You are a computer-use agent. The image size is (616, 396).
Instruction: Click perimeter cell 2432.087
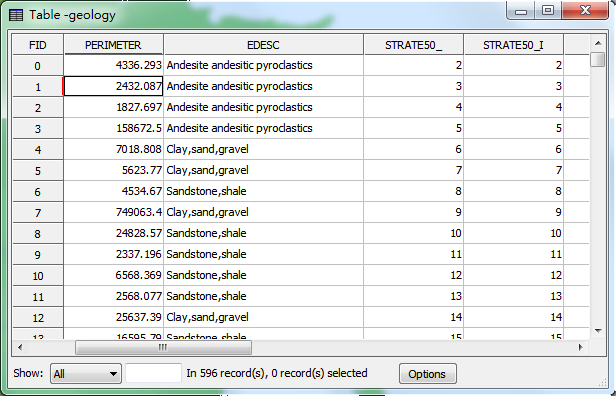(113, 86)
